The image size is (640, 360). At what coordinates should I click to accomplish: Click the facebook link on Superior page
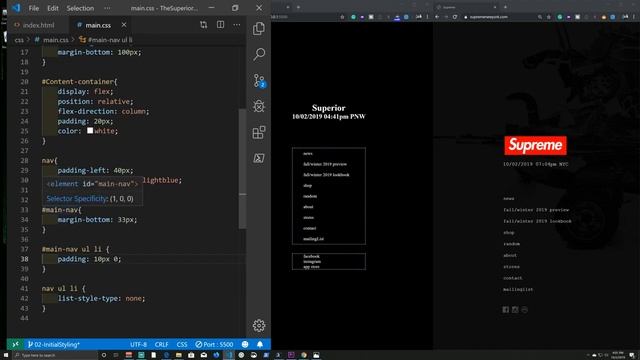(311, 256)
